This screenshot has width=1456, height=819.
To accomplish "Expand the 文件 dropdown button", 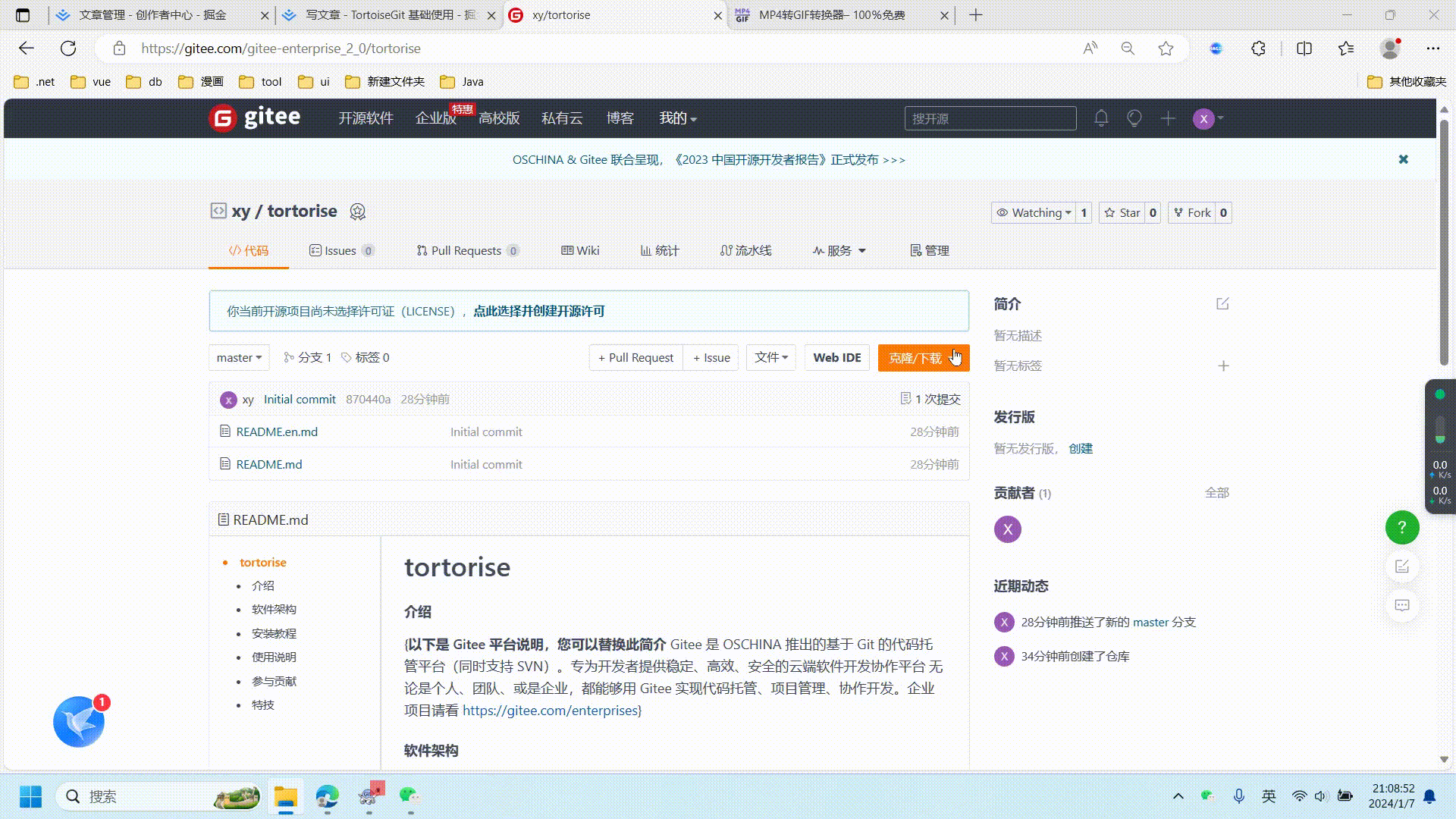I will [x=771, y=358].
